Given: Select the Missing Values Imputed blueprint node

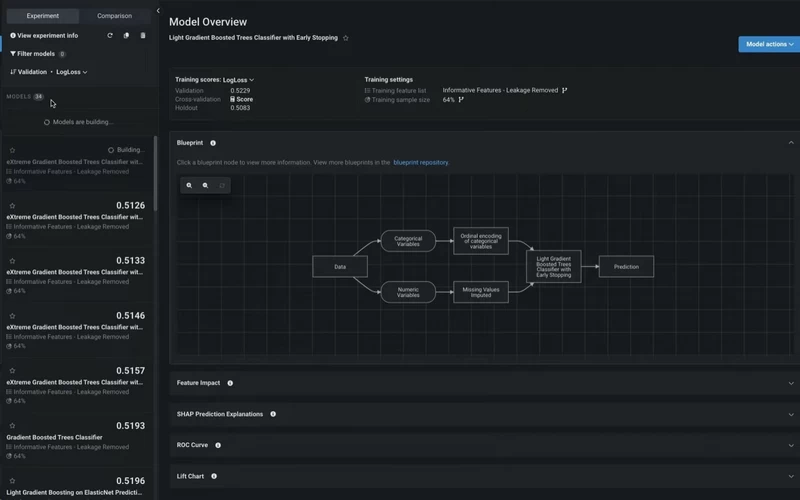Looking at the screenshot, I should click(x=481, y=292).
